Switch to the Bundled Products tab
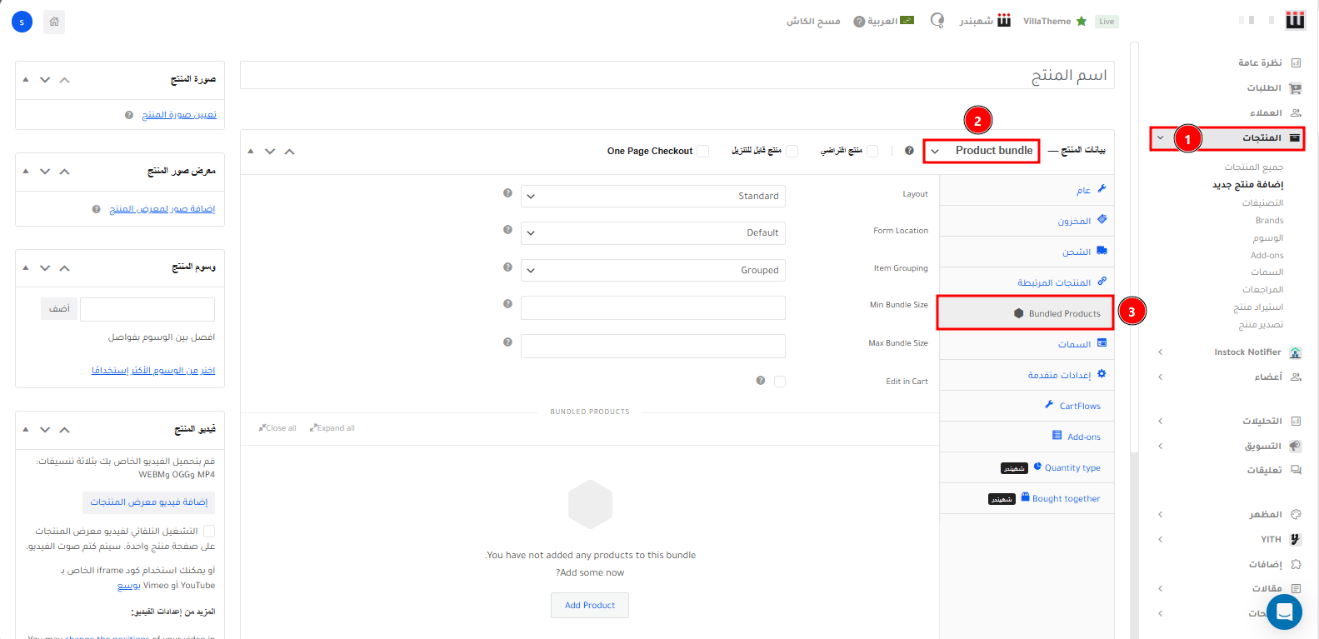 pyautogui.click(x=1026, y=314)
